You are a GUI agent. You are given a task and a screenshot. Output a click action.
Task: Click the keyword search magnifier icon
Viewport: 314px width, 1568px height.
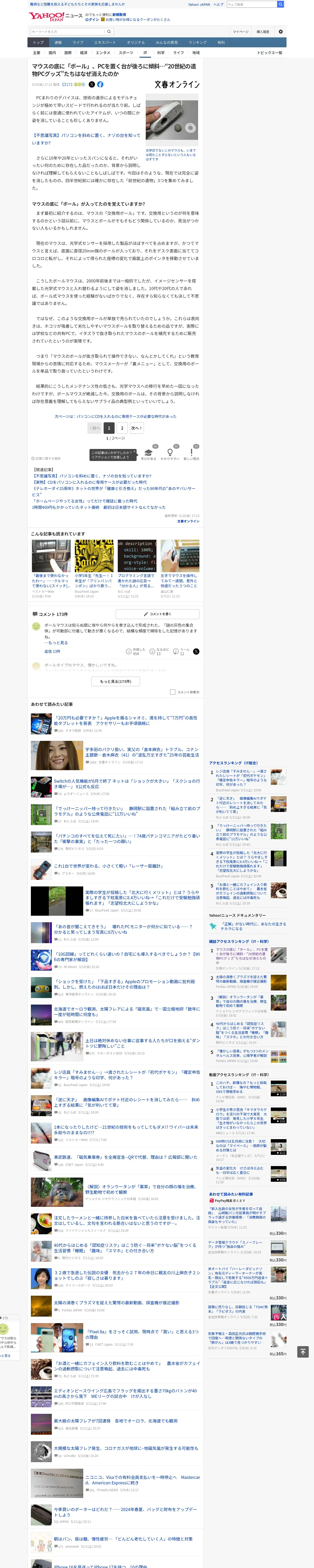click(x=109, y=32)
